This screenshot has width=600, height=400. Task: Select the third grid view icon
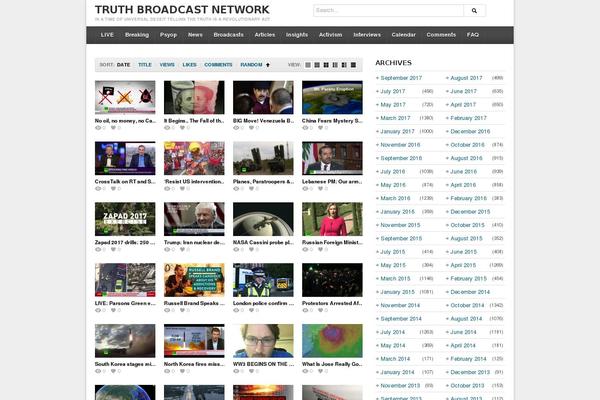pyautogui.click(x=326, y=65)
